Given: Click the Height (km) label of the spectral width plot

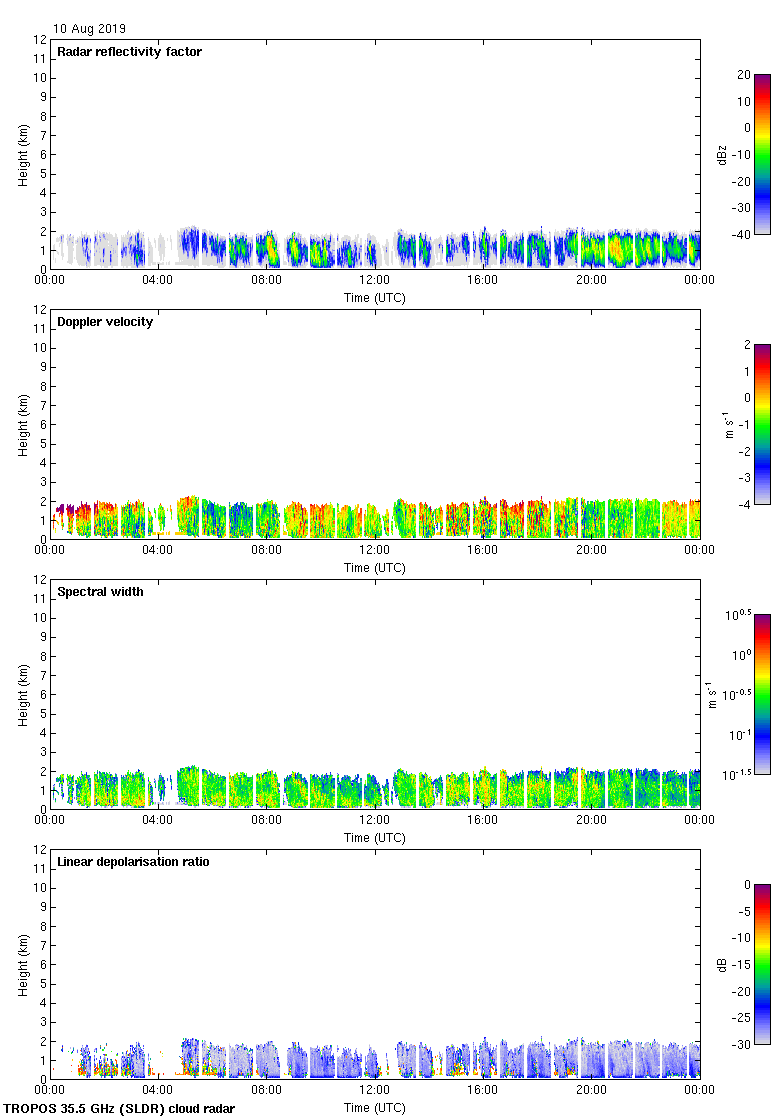Looking at the screenshot, I should pos(23,694).
